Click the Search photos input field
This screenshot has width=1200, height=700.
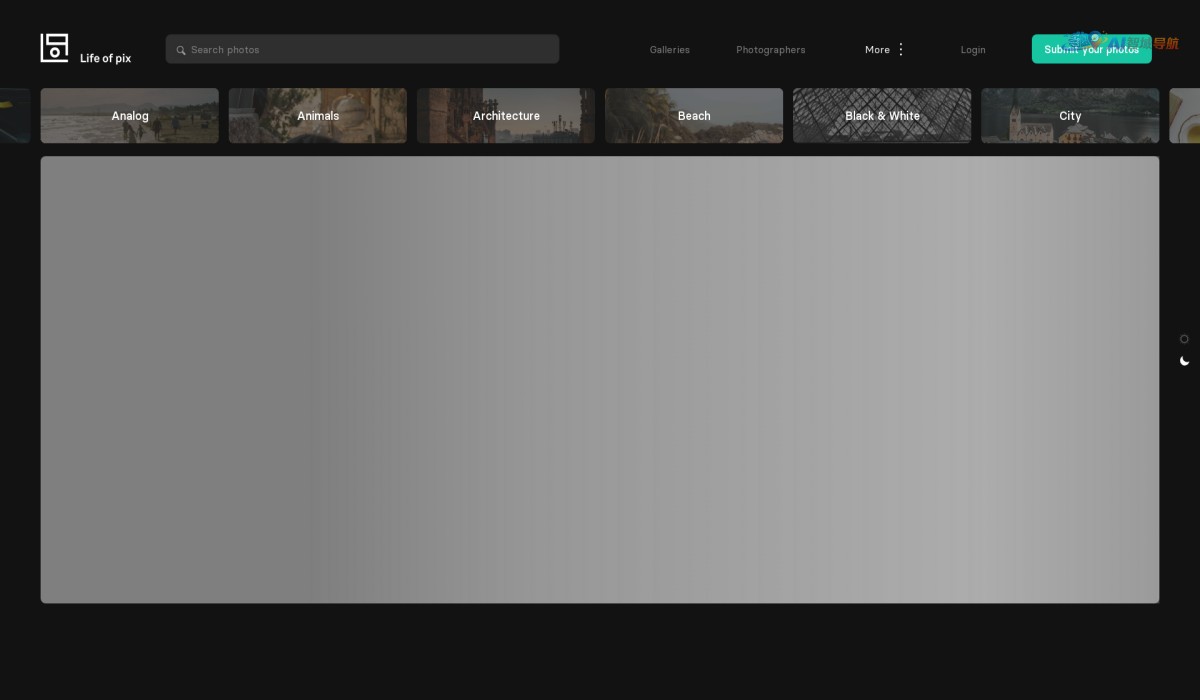point(370,49)
